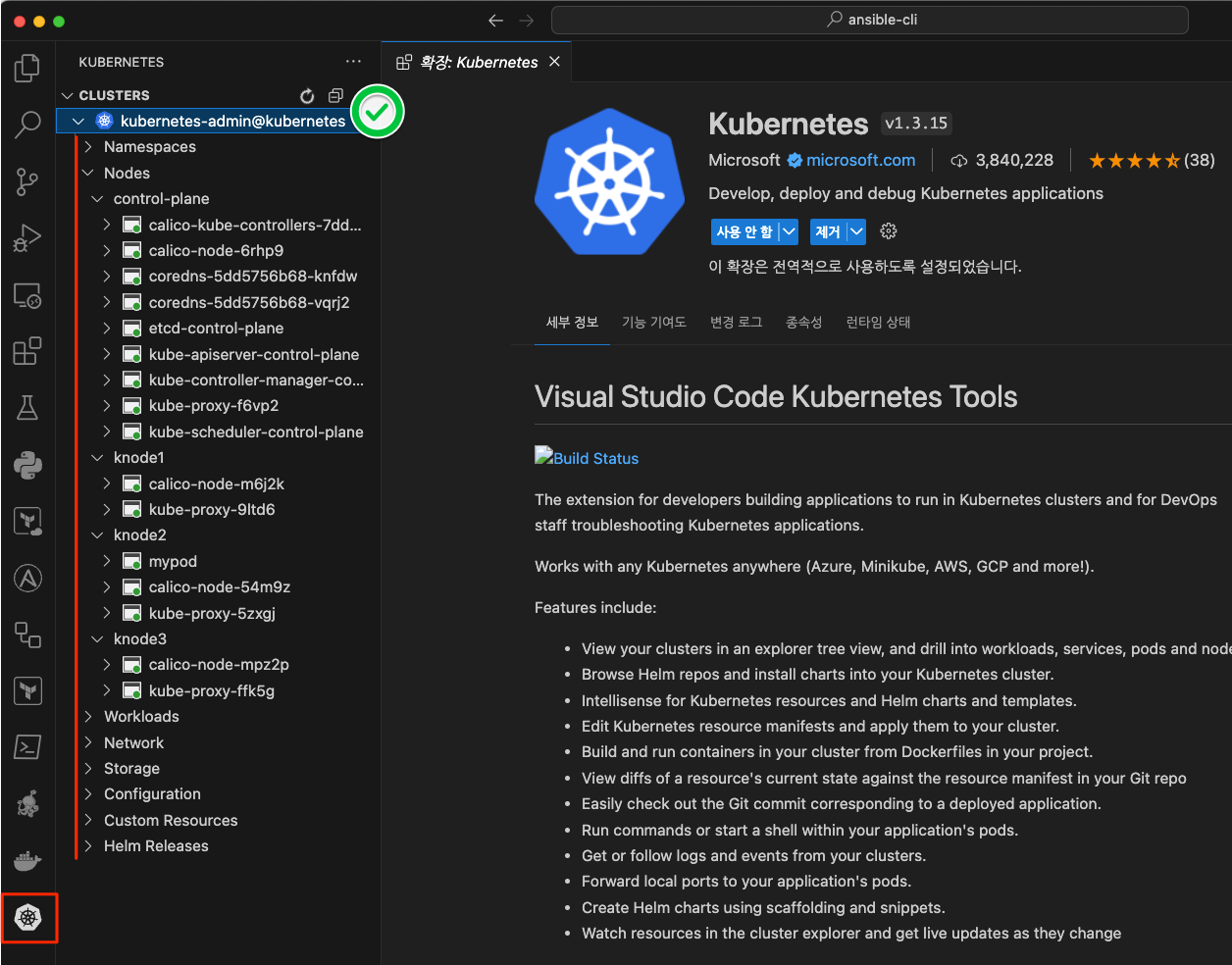Go back in navigation history
Viewport: 1232px width, 965px height.
click(495, 20)
